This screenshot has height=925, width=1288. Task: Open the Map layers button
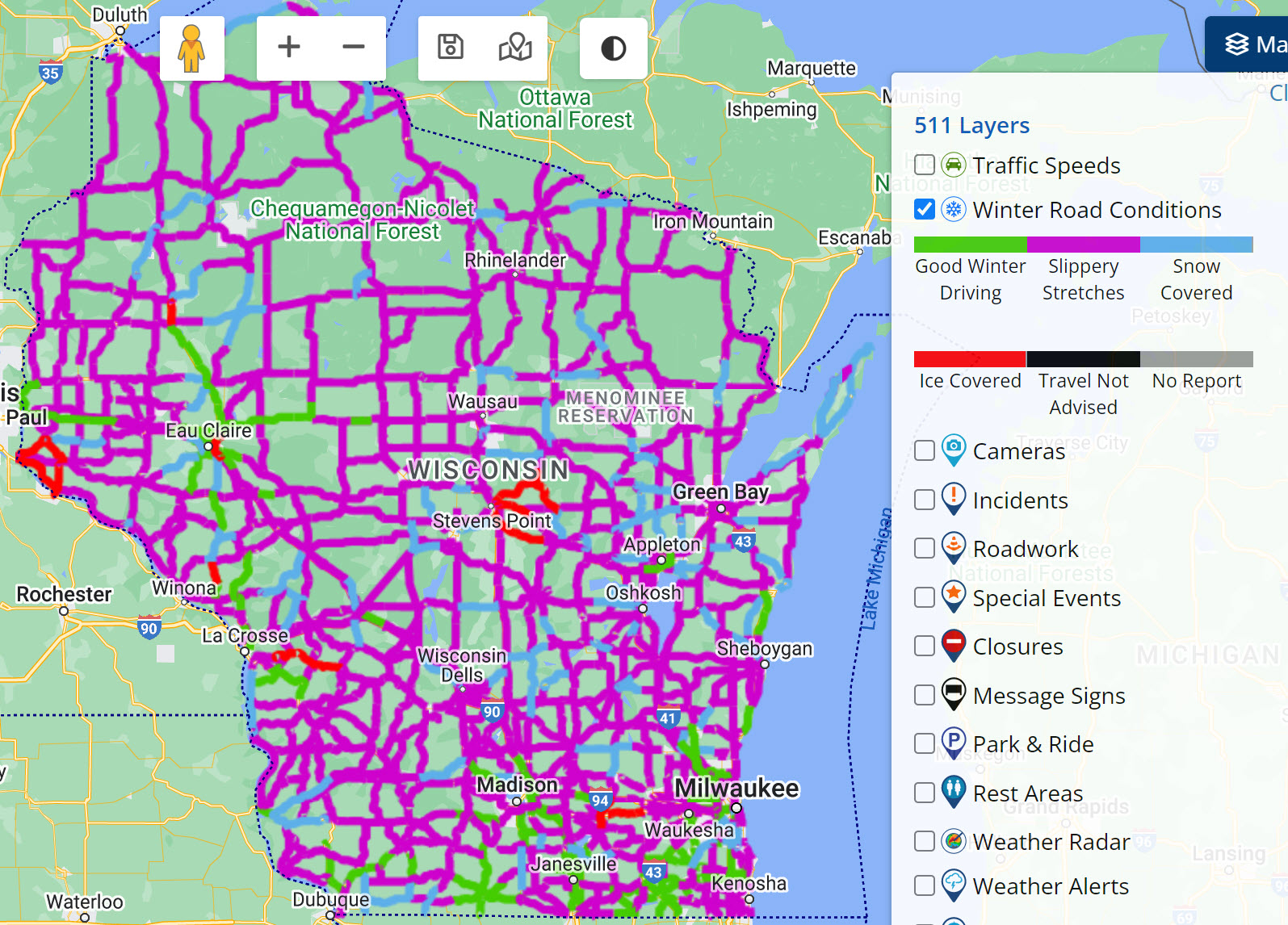pos(1248,44)
